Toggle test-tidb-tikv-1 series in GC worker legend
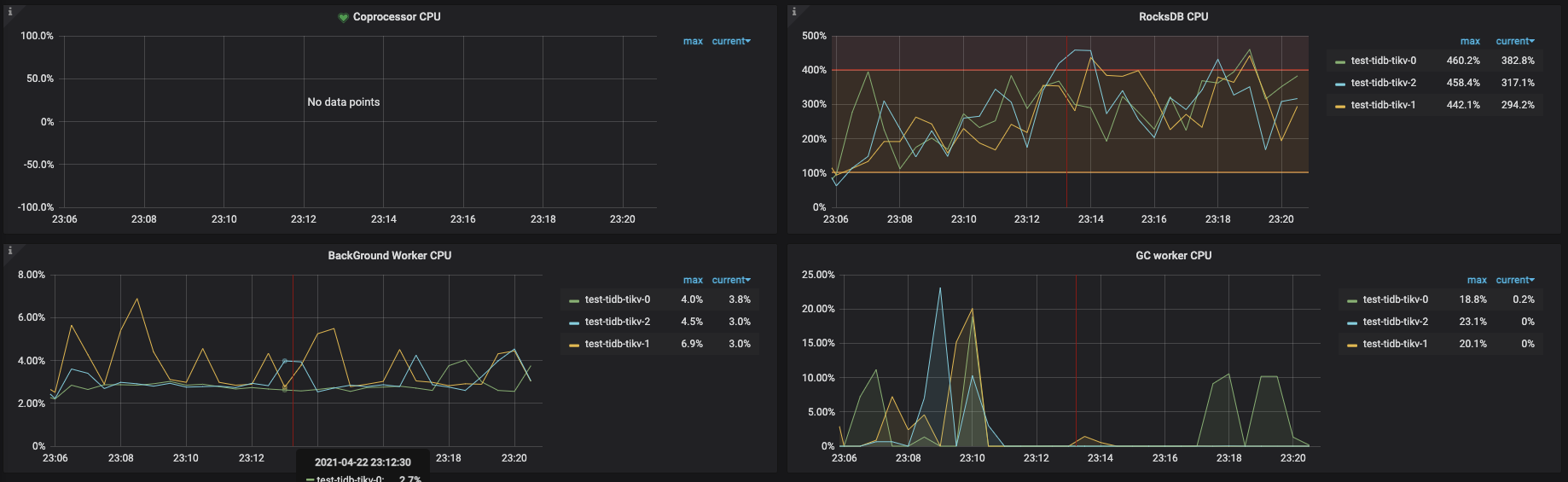The height and width of the screenshot is (482, 1568). (x=1395, y=344)
